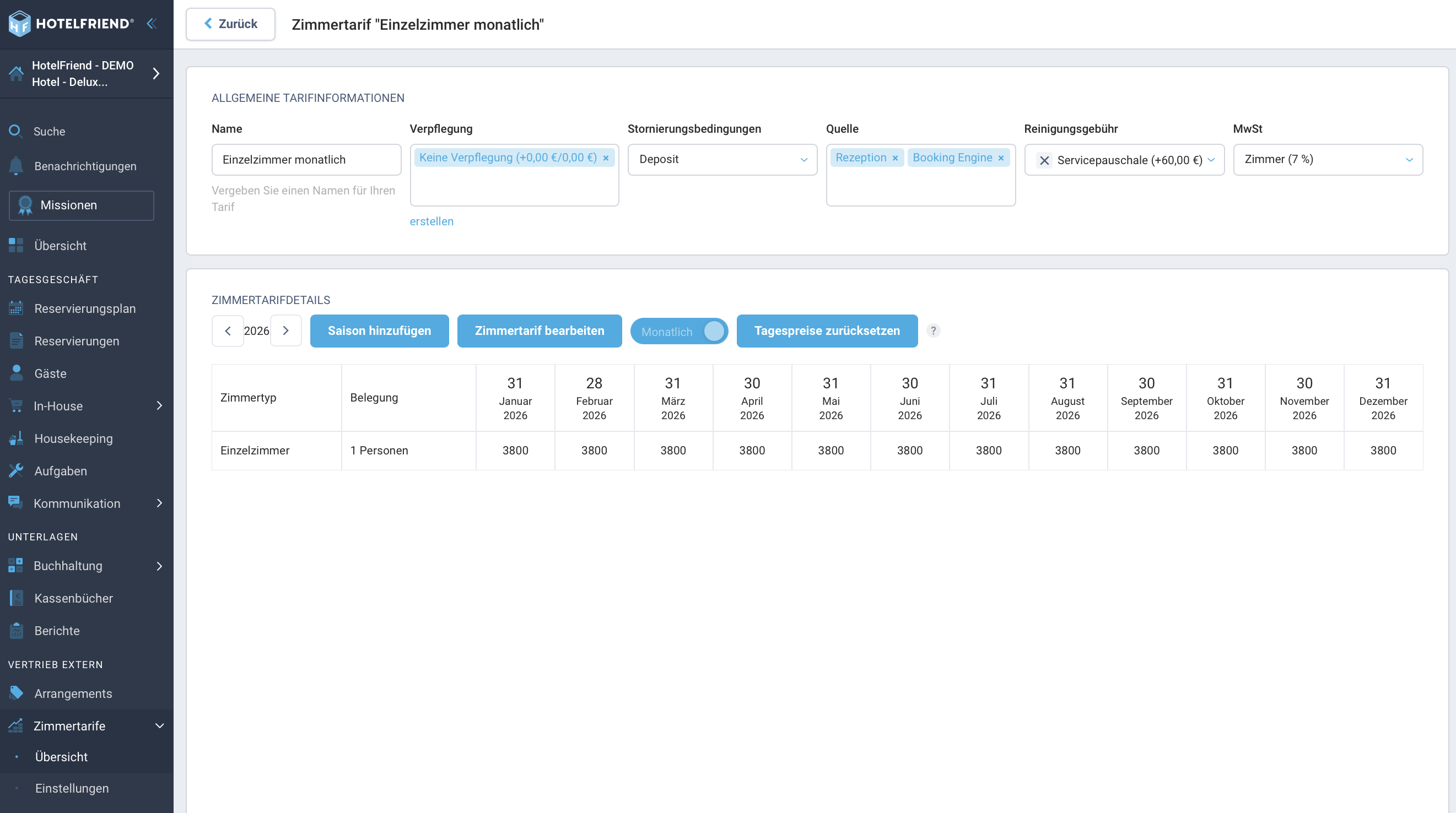
Task: Go to next year after 2026
Action: pyautogui.click(x=285, y=331)
